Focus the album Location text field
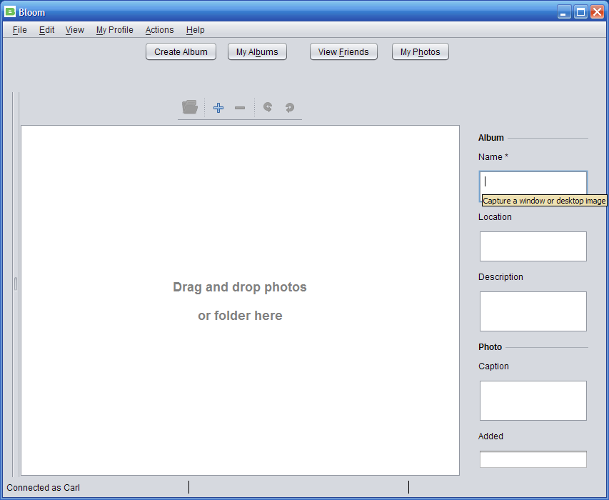609x500 pixels. point(533,246)
